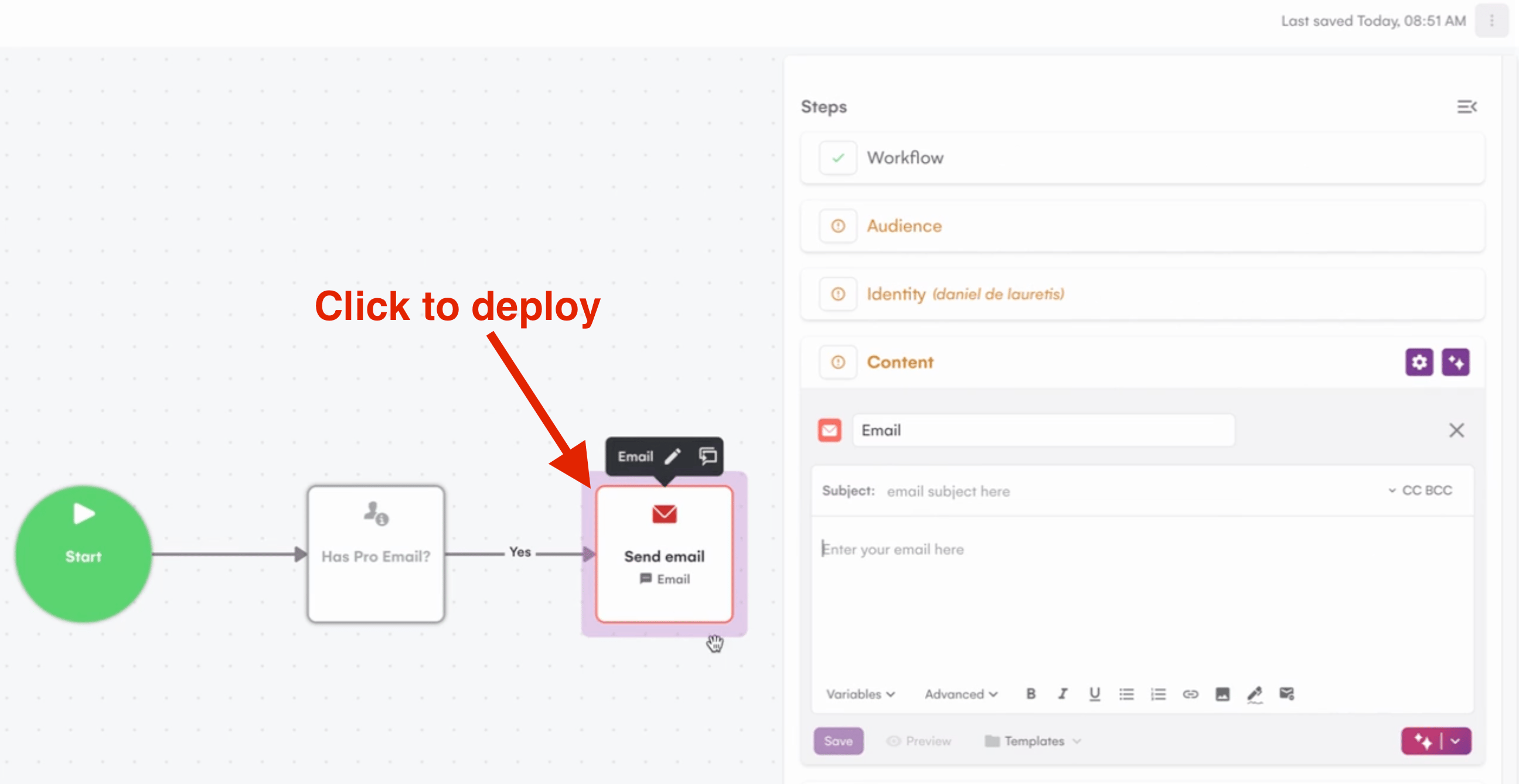Click the Audience warning icon

point(838,226)
